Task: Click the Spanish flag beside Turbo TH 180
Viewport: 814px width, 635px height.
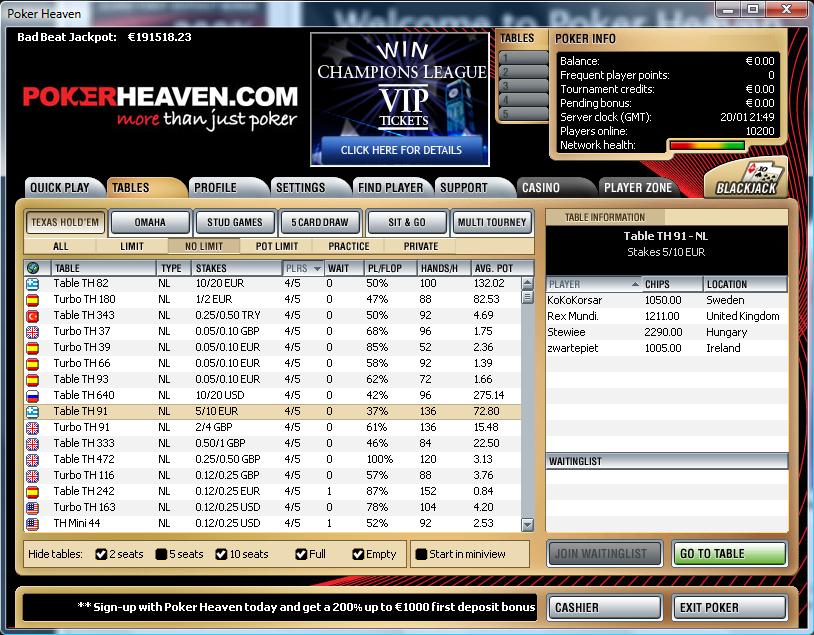Action: click(x=32, y=300)
